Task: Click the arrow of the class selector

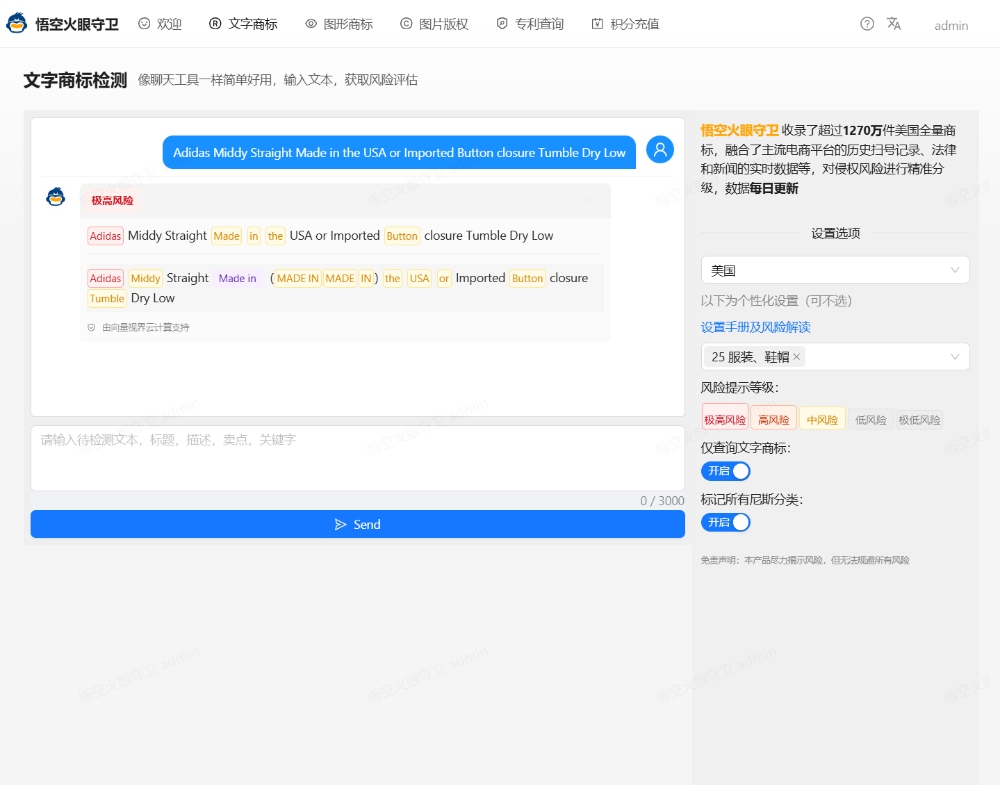Action: pos(955,356)
